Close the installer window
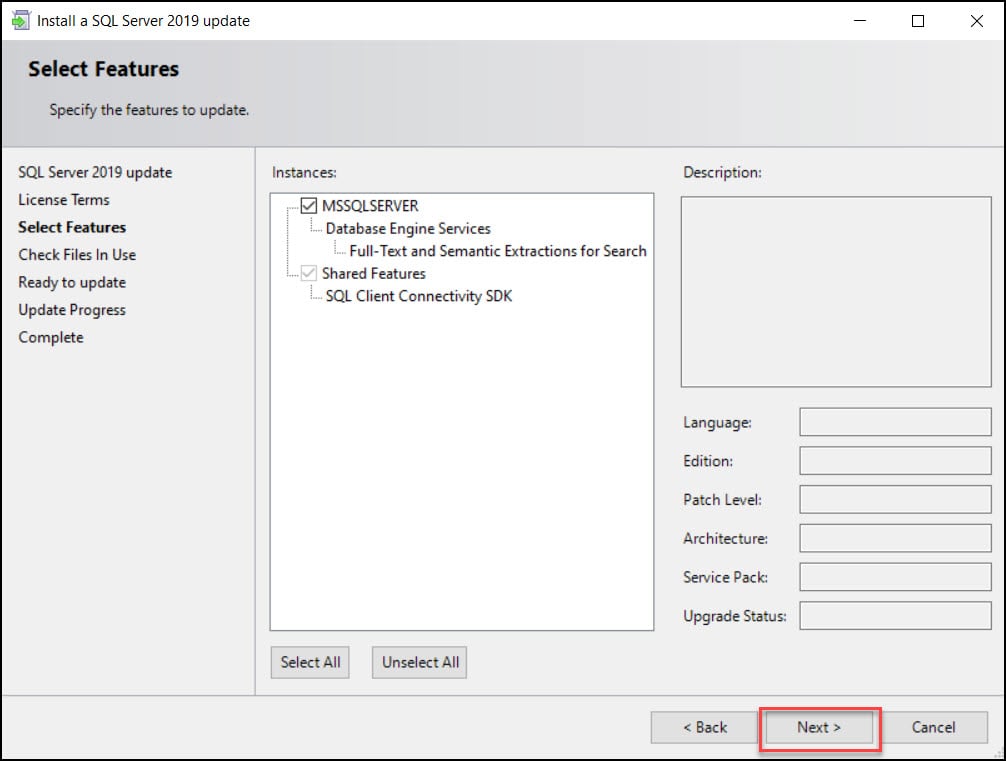 976,21
